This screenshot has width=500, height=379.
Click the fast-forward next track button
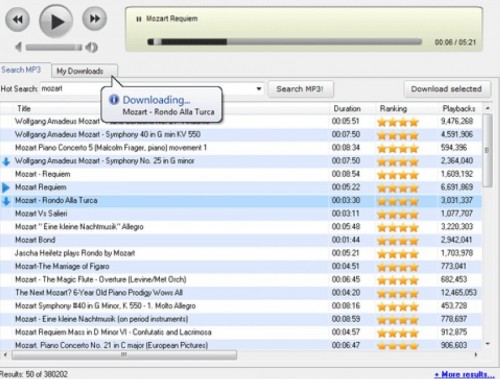pyautogui.click(x=95, y=19)
